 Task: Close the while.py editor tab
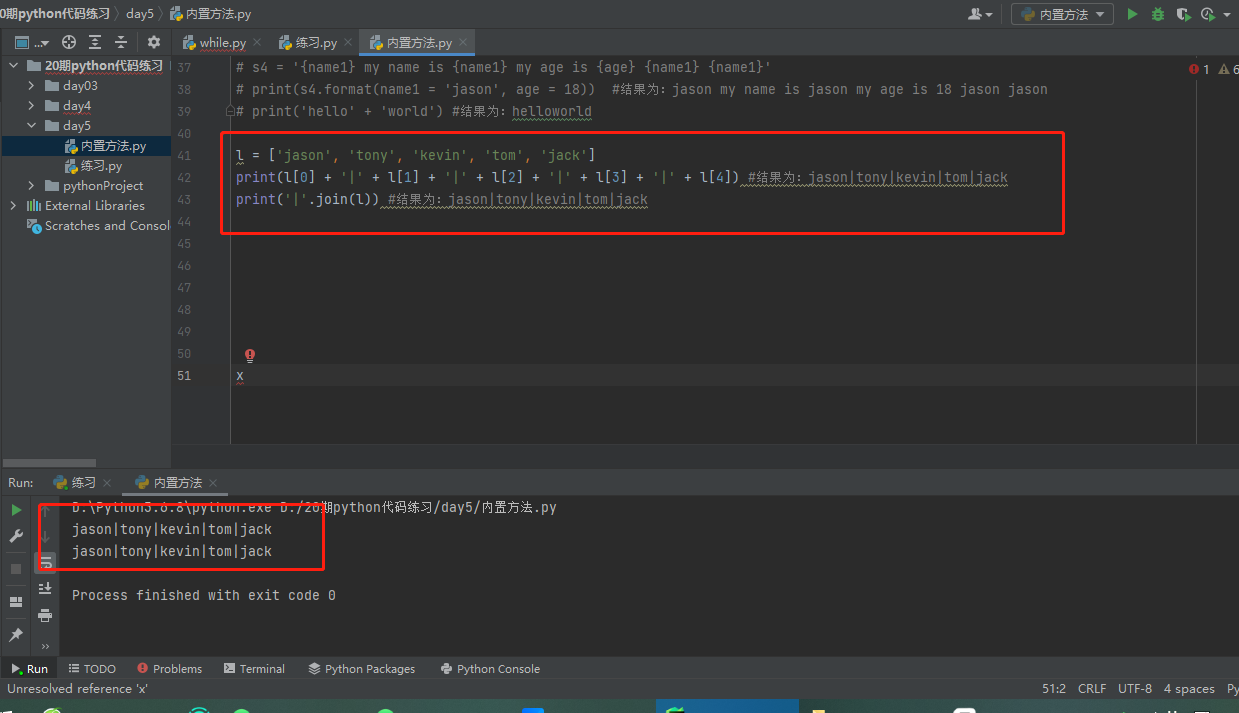point(257,43)
